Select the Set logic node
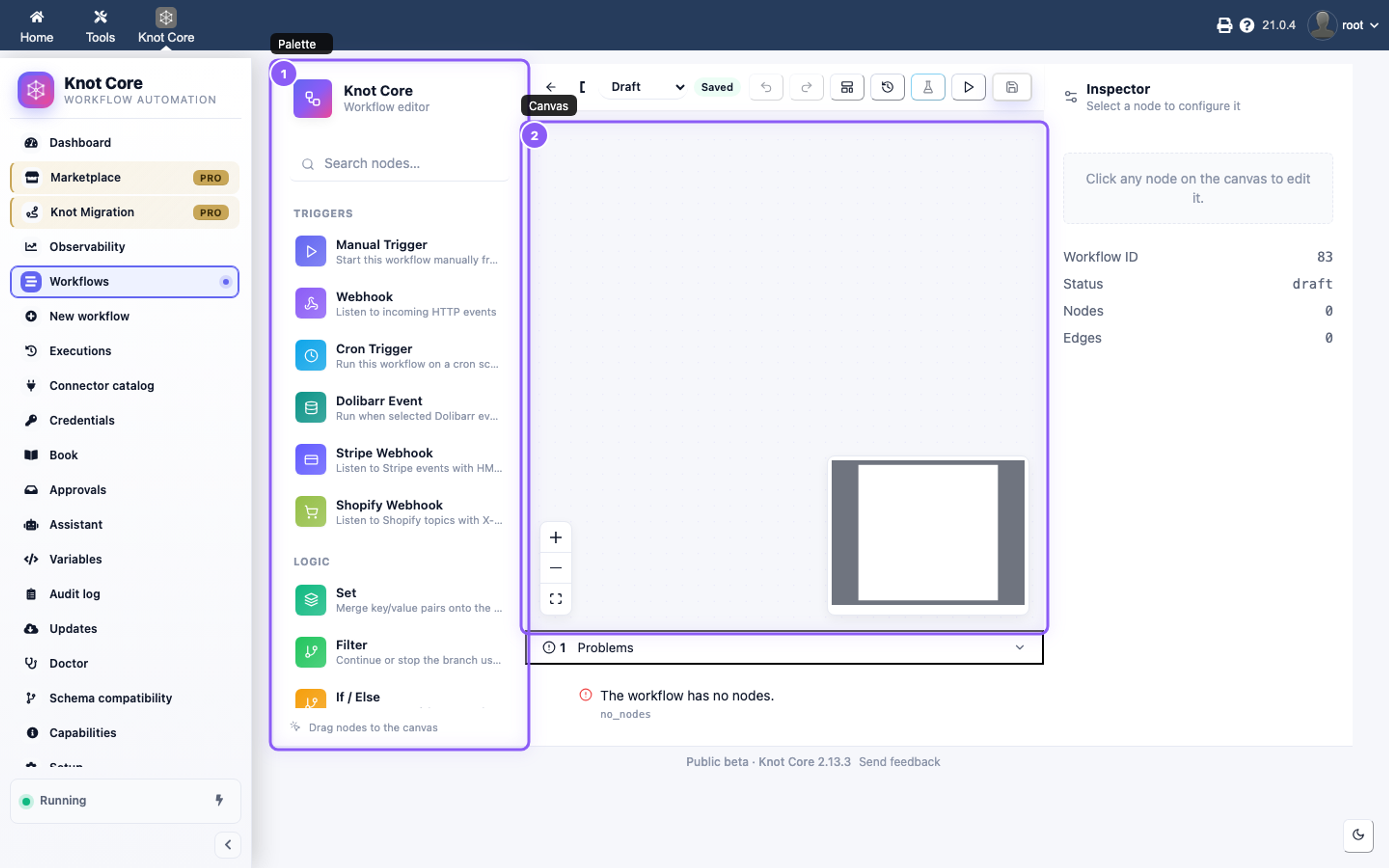Screen dimensions: 1389x868 (x=400, y=599)
